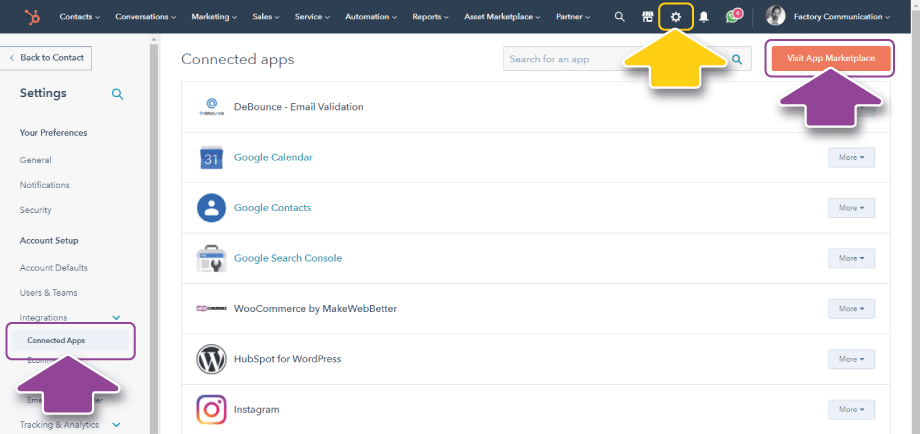The width and height of the screenshot is (920, 434).
Task: Collapse the Integrations section chevron
Action: (x=116, y=318)
